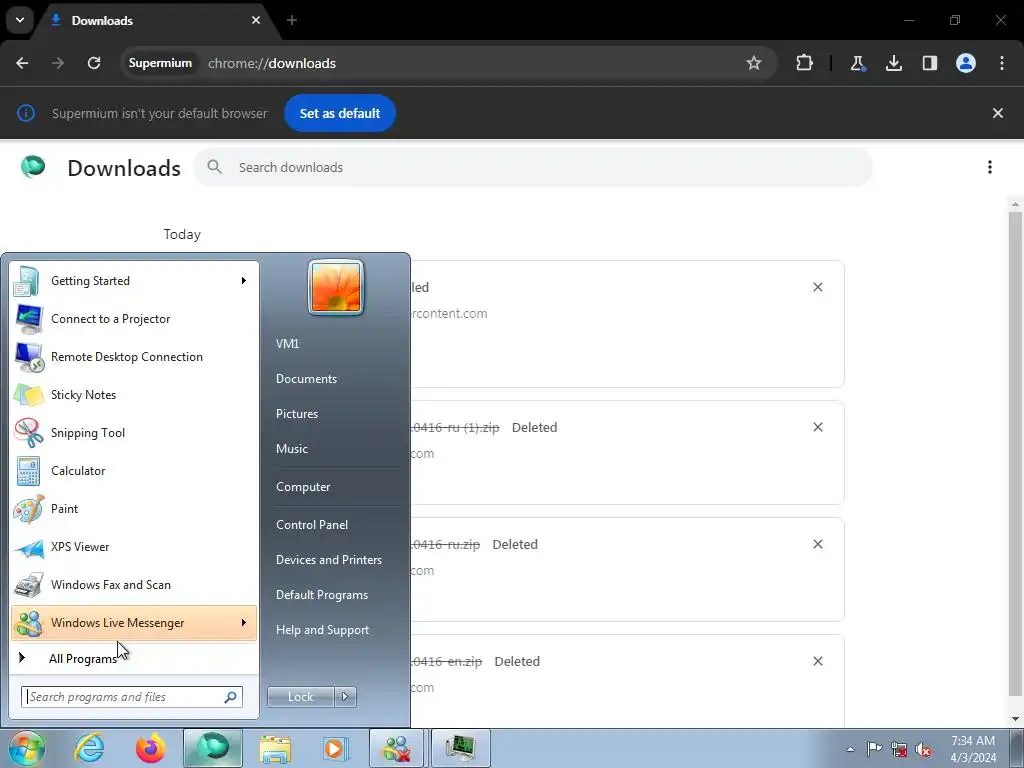Viewport: 1024px width, 768px height.
Task: Click the user account flower picture
Action: coord(336,287)
